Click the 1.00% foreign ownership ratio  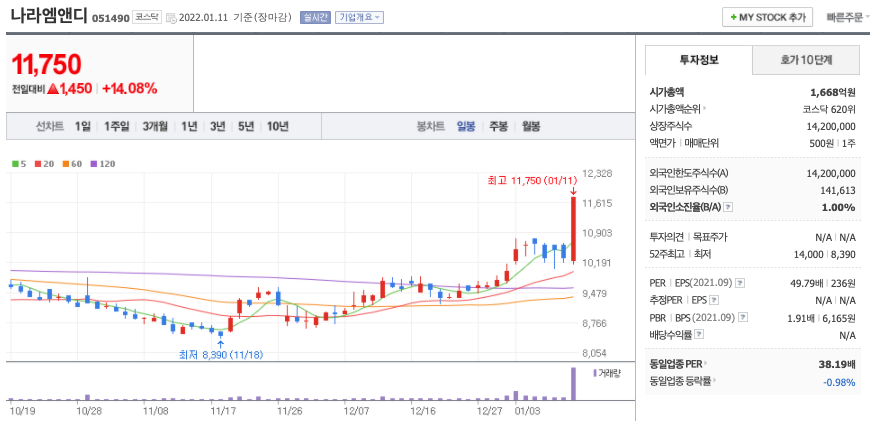[x=841, y=207]
